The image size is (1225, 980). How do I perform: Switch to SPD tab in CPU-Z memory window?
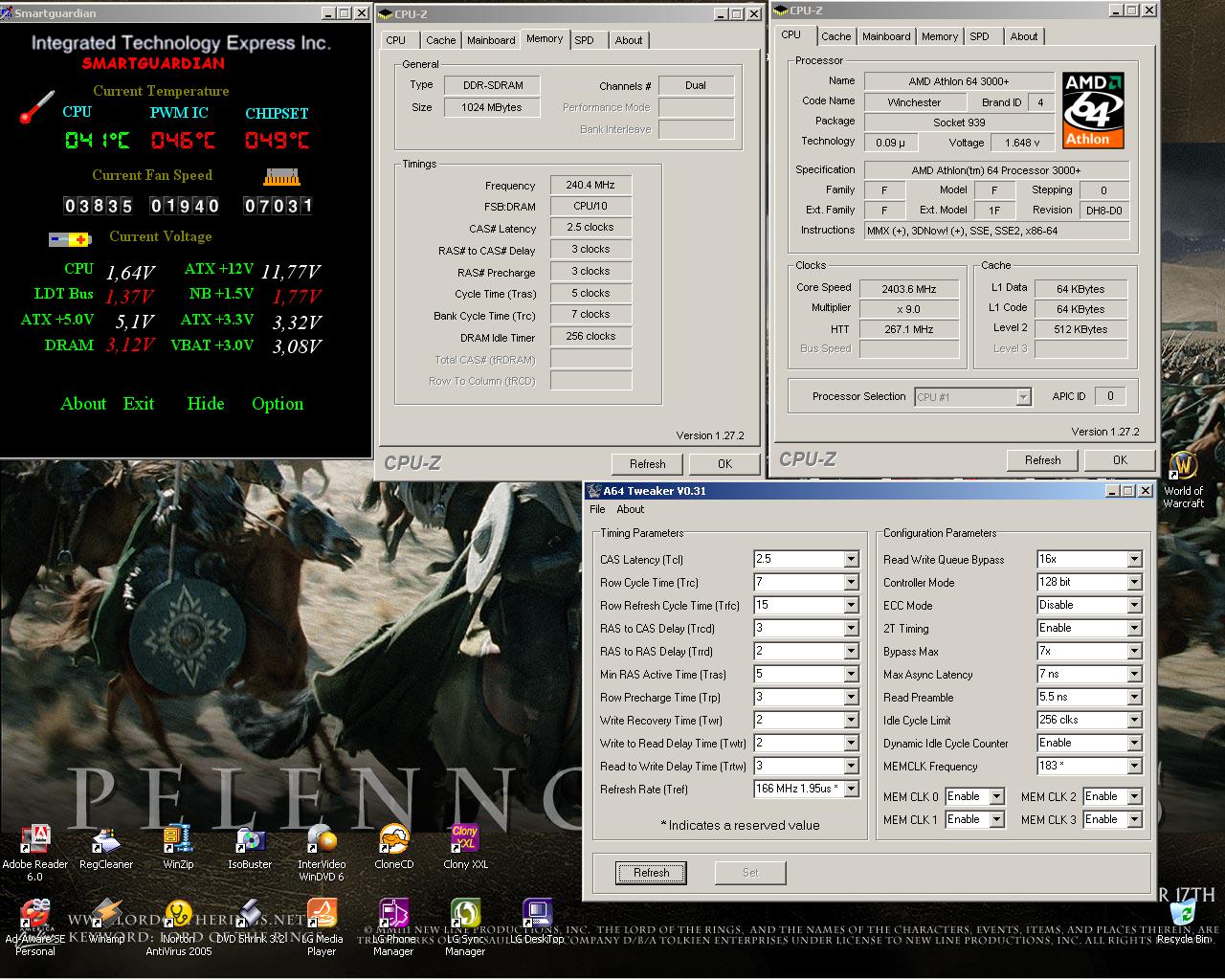pyautogui.click(x=585, y=40)
